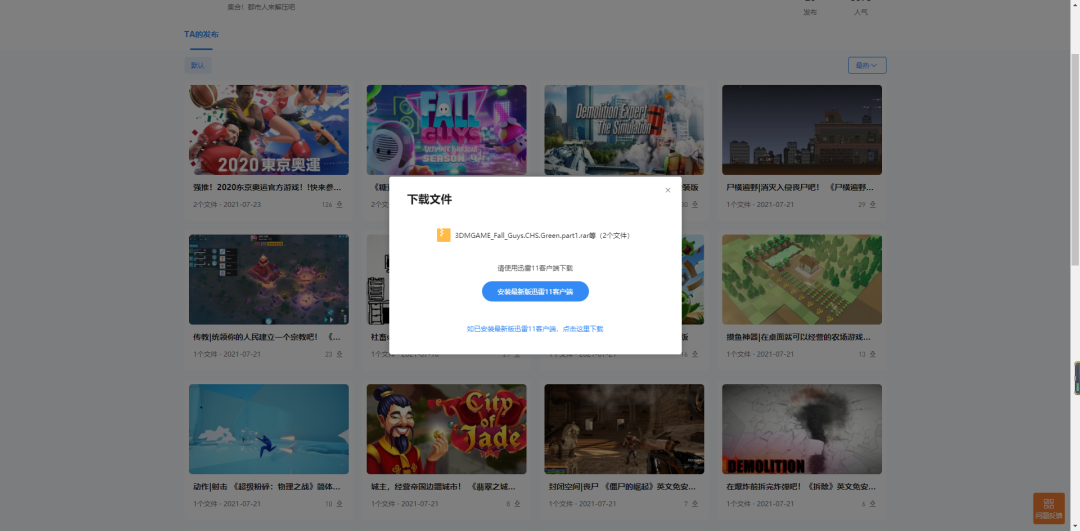Click download icon under 摸鱼神器 farm post

coord(872,354)
